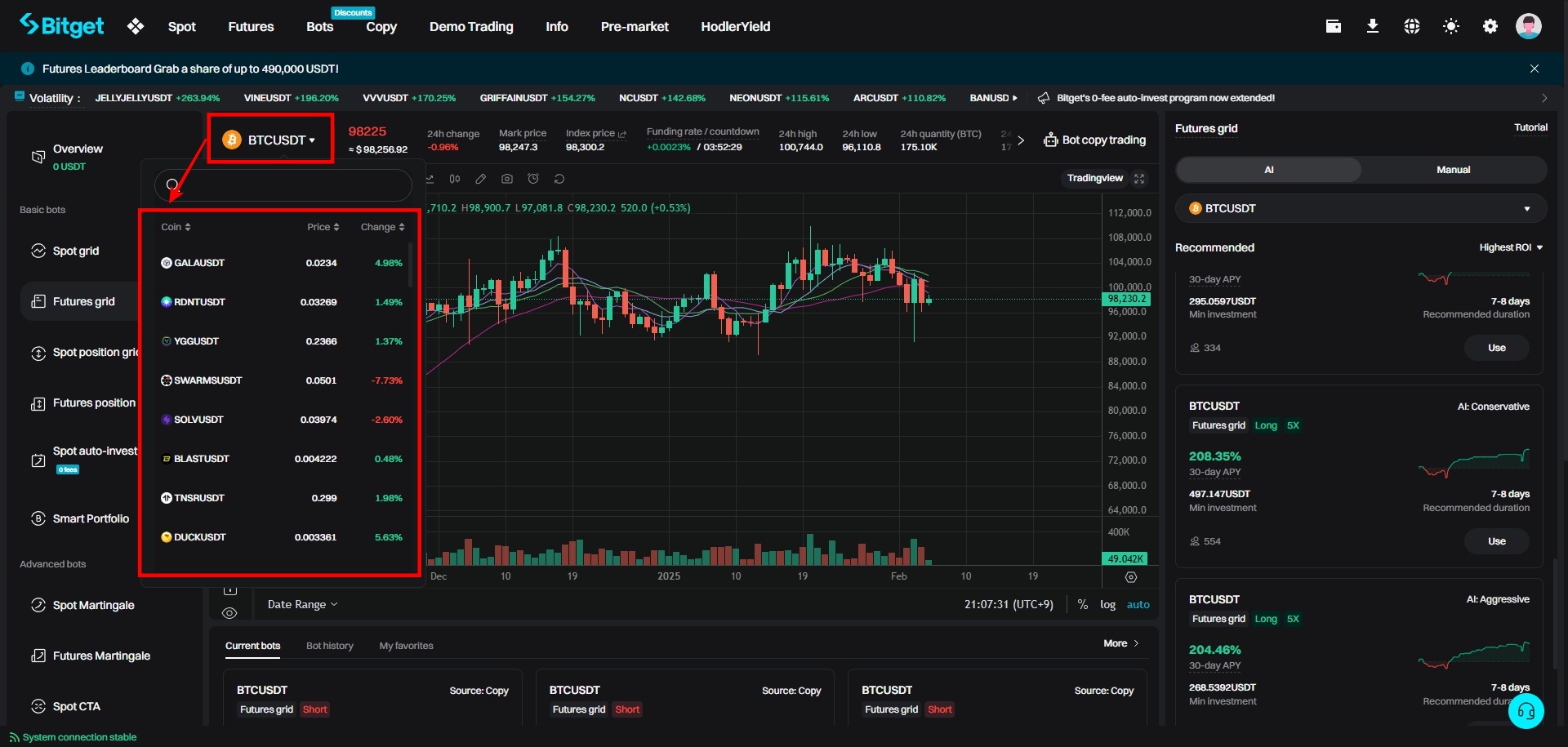Sort coin list by Price column
The width and height of the screenshot is (1568, 747).
click(x=323, y=227)
